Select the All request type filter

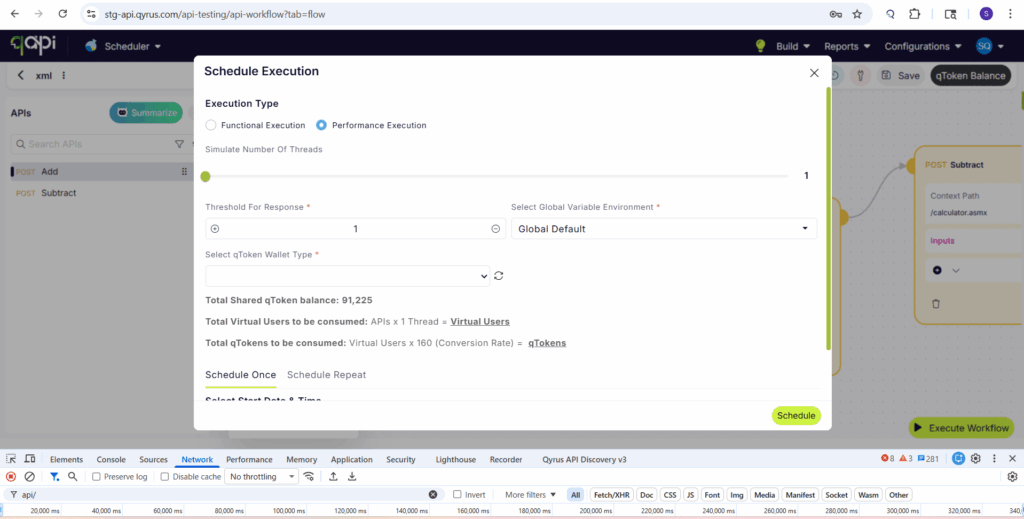pyautogui.click(x=575, y=495)
